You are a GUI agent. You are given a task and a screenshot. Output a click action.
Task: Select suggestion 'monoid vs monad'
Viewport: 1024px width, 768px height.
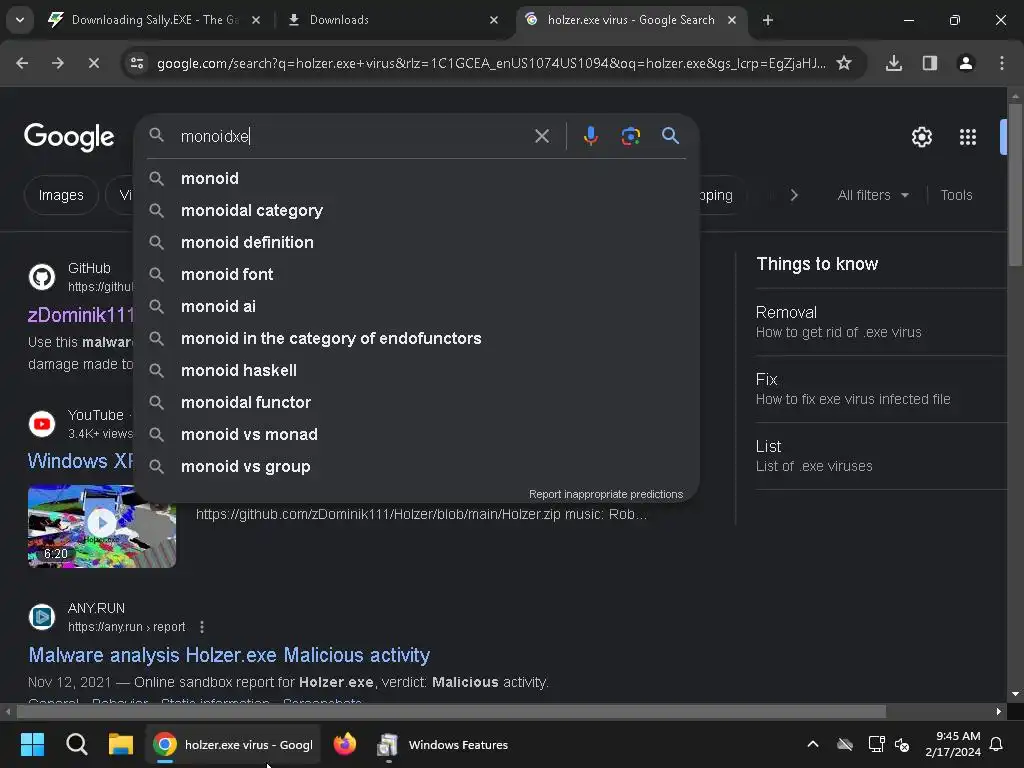point(416,434)
